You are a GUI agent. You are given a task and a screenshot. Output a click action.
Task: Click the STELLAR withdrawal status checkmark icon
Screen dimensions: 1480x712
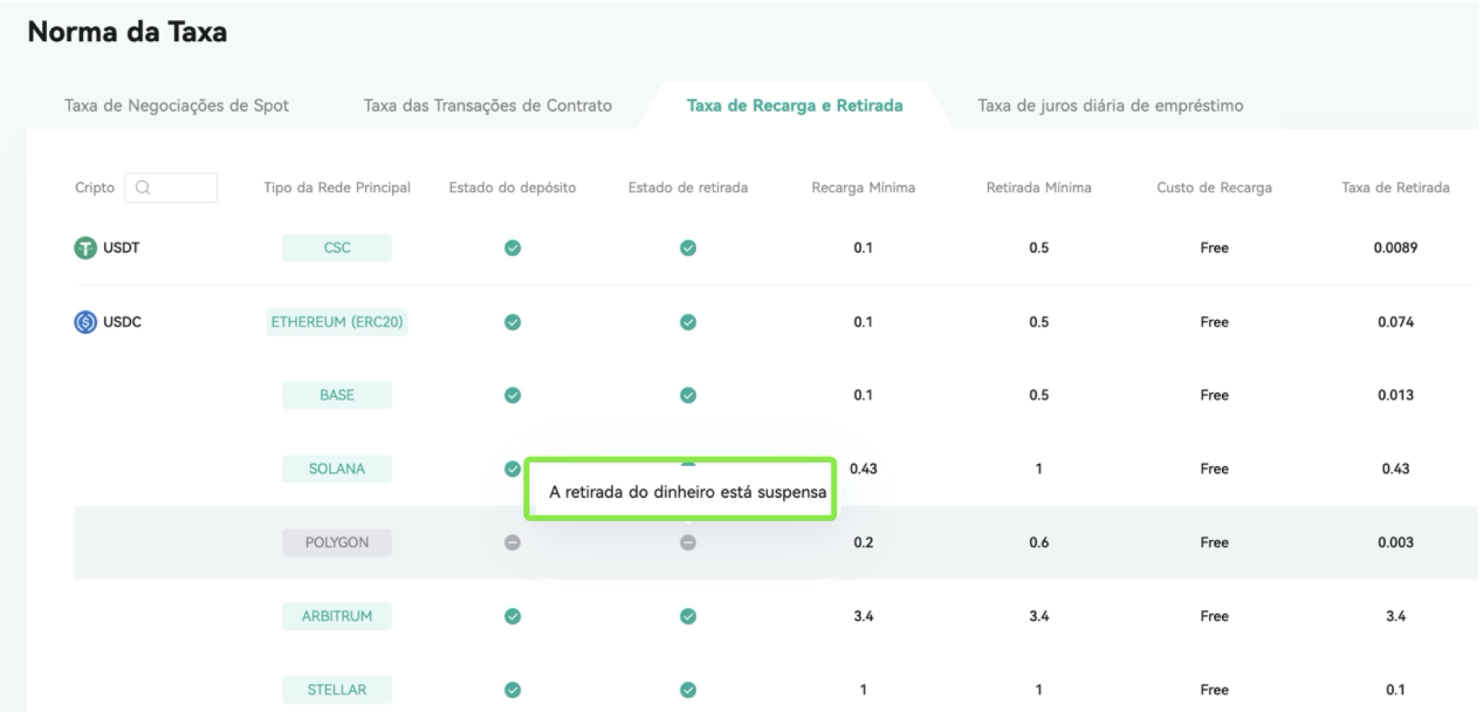click(688, 689)
